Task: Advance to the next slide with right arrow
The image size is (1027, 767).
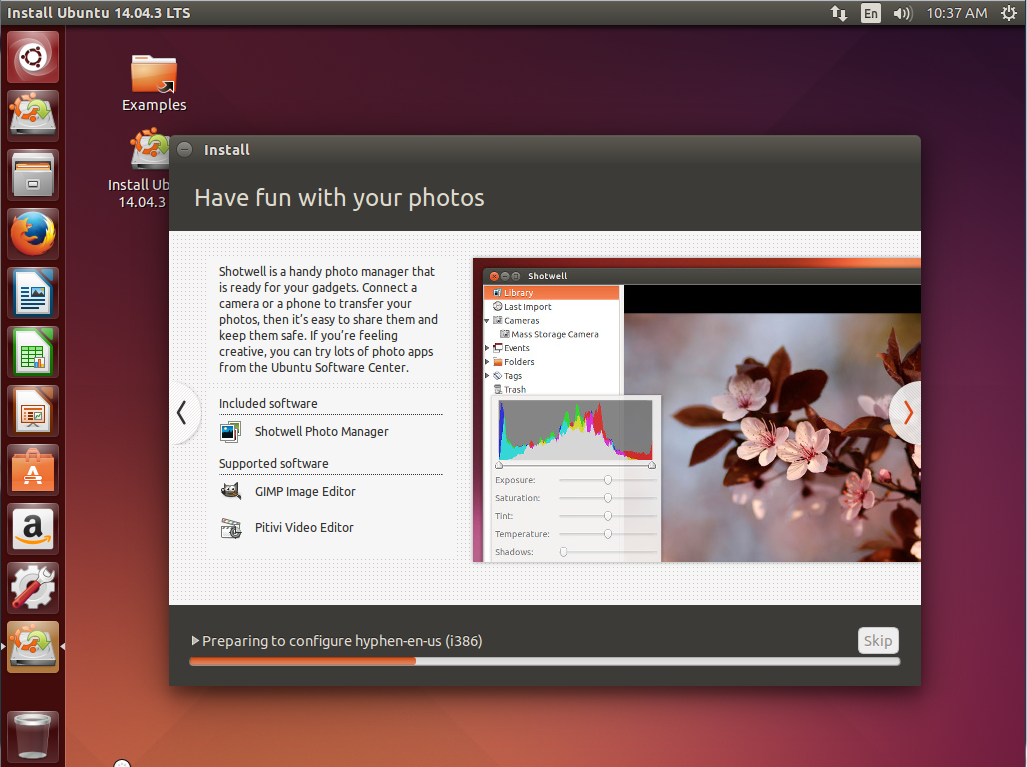Action: pos(907,413)
